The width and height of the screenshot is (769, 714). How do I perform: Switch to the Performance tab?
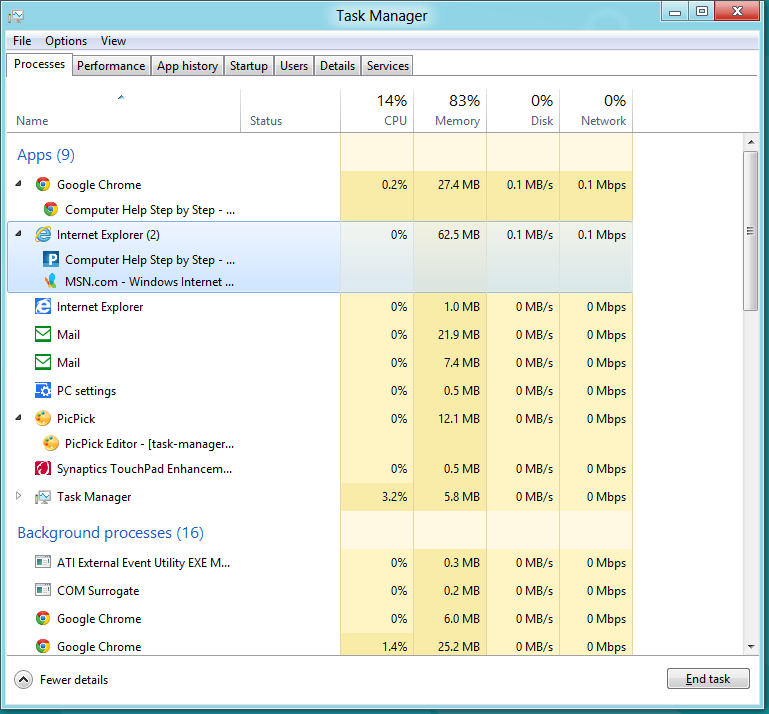(x=111, y=66)
